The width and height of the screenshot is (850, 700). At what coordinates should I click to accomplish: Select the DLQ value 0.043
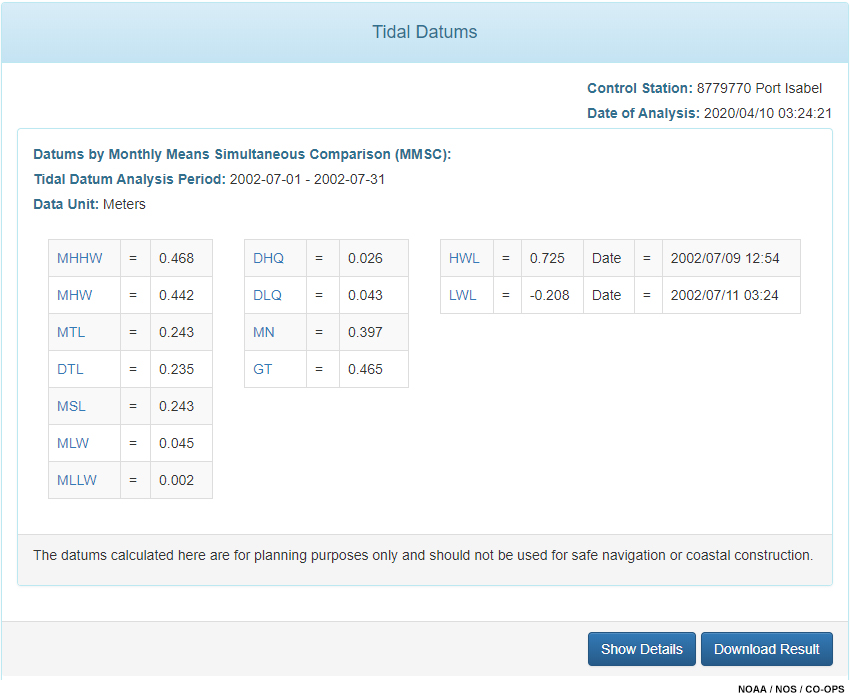[x=365, y=295]
